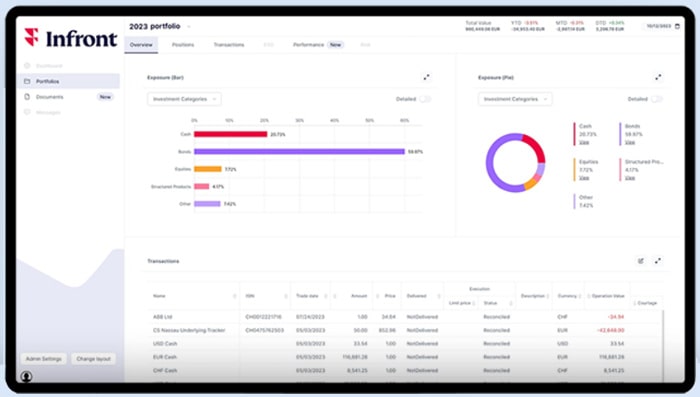Open Investment Categories dropdown in pie chart

pyautogui.click(x=515, y=99)
